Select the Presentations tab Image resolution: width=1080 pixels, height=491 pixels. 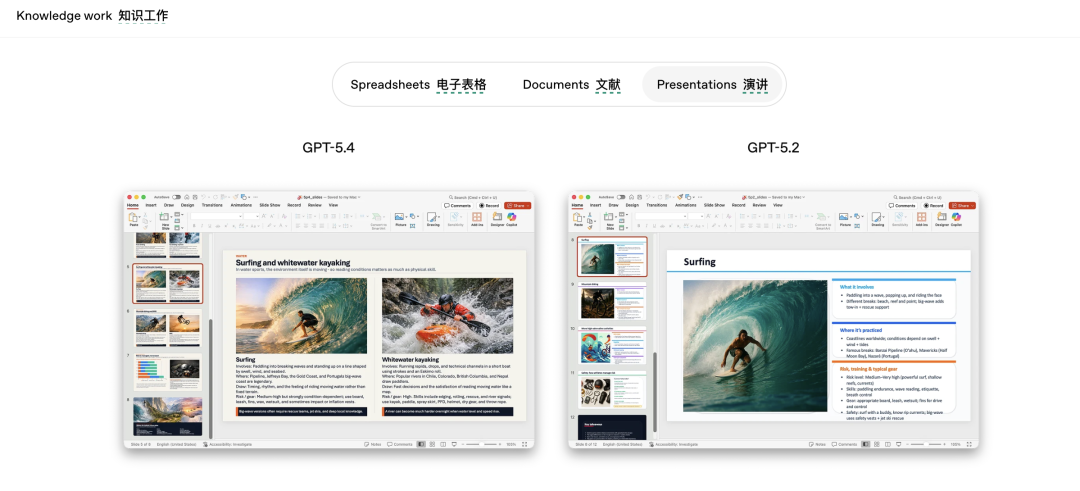[712, 85]
